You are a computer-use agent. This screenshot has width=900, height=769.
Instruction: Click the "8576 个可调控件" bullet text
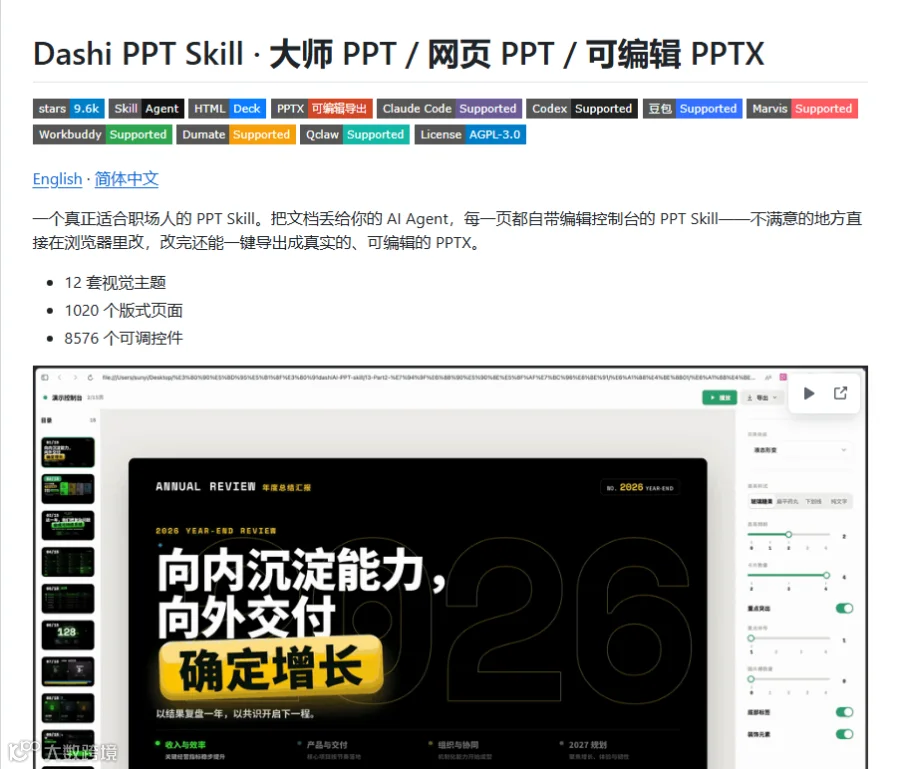click(x=123, y=338)
